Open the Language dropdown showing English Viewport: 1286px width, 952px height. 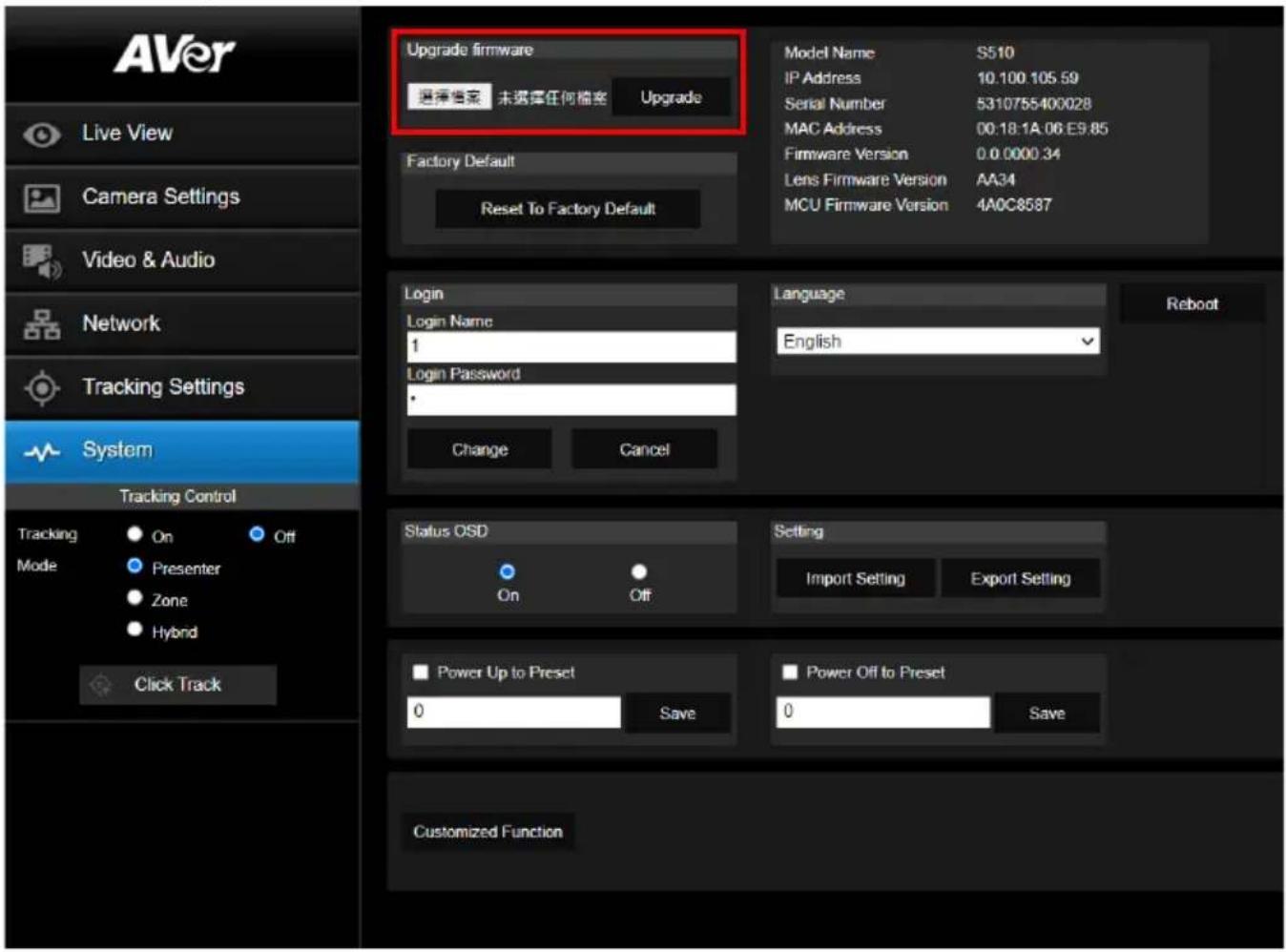tap(938, 341)
